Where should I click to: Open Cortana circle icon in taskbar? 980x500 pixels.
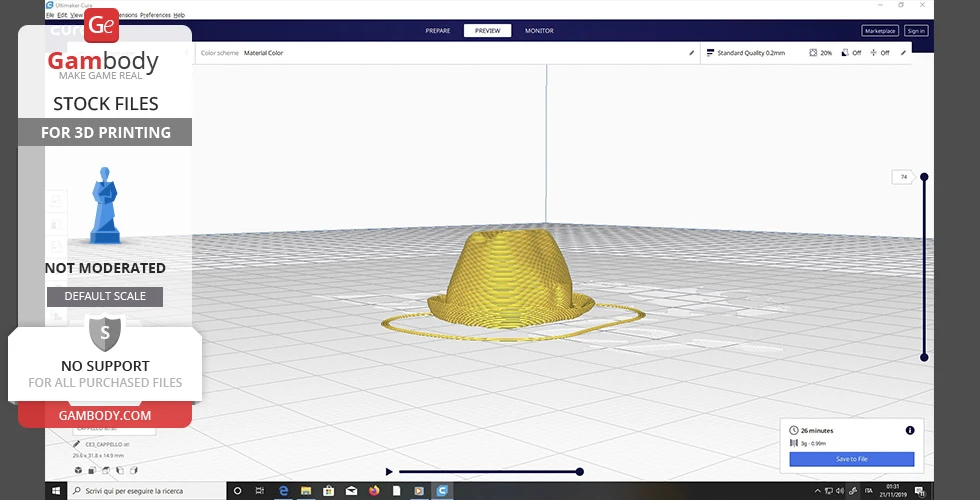(237, 491)
